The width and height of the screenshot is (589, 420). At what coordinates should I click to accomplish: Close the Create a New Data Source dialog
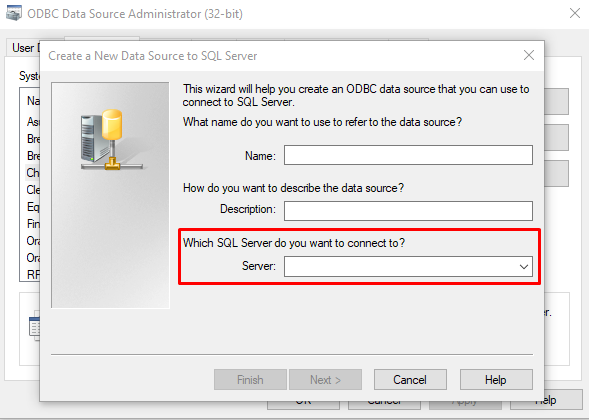tap(529, 55)
